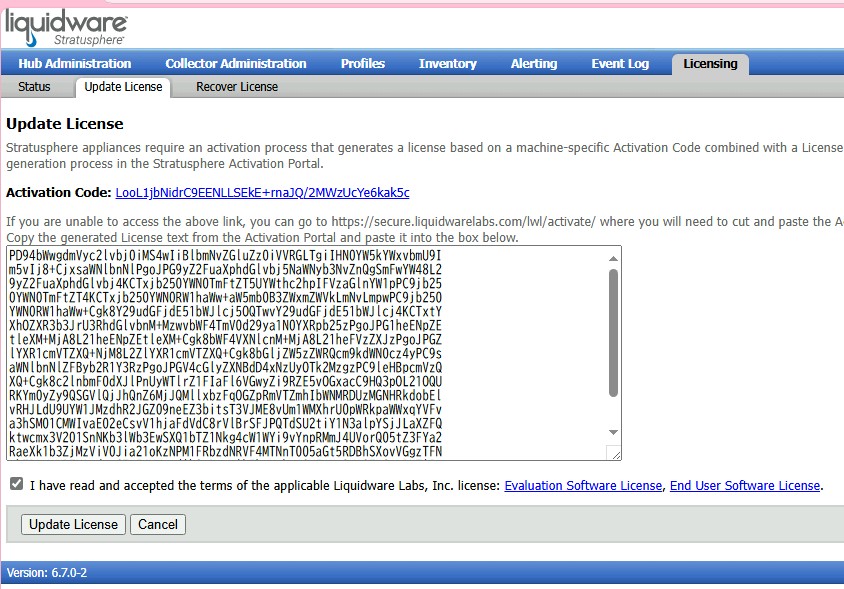Click the license text box scrollbar thumb
This screenshot has height=589, width=844.
coord(613,333)
